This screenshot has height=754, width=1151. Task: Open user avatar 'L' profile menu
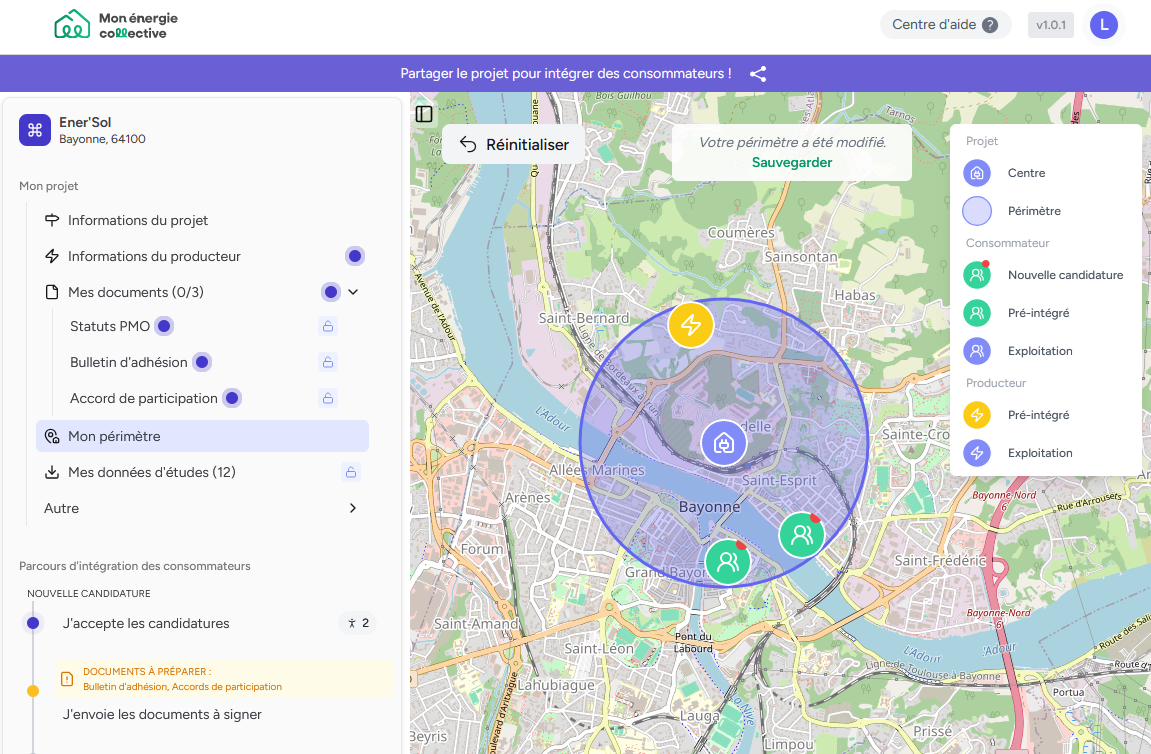1104,25
